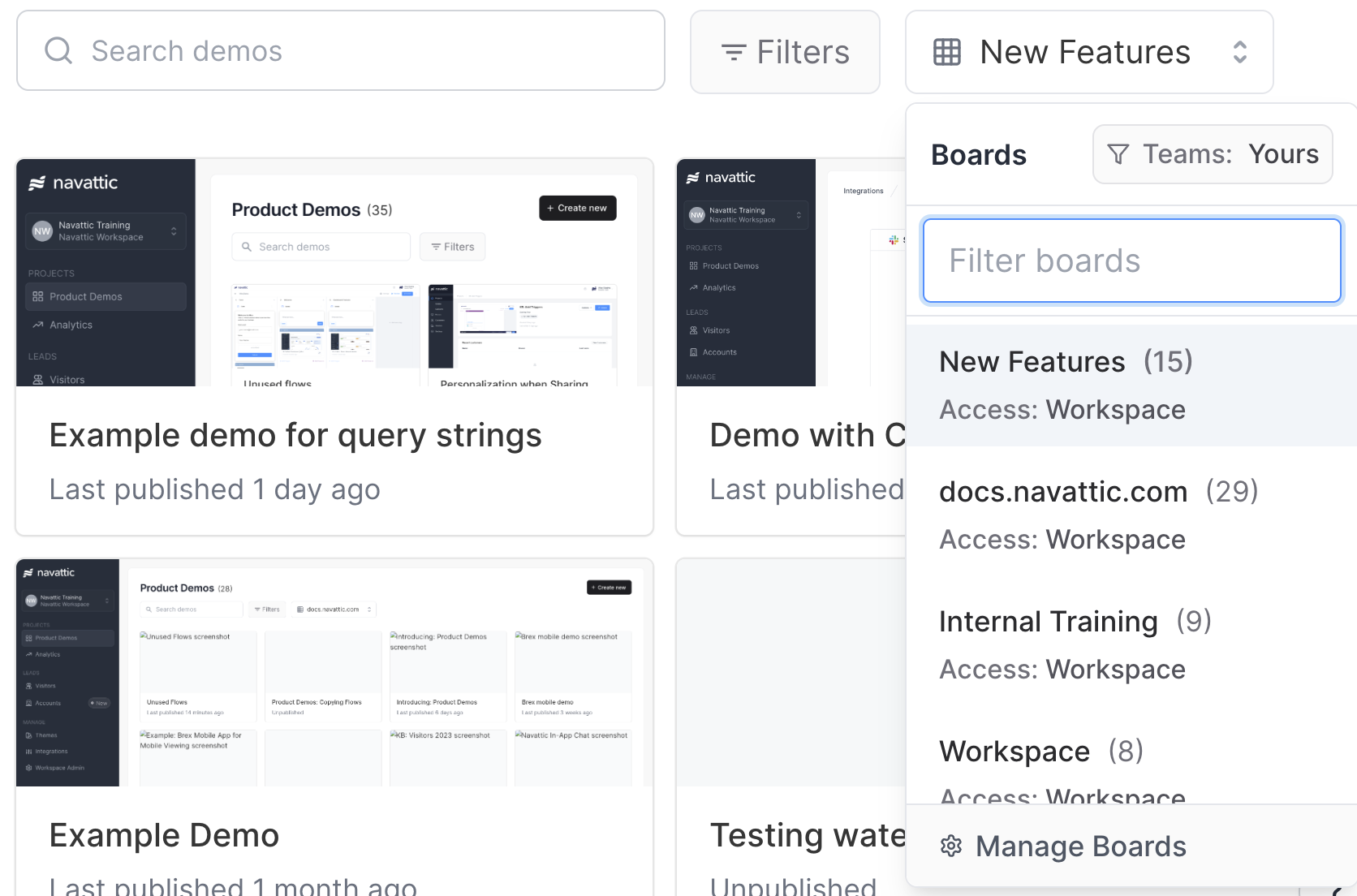Image resolution: width=1357 pixels, height=896 pixels.
Task: Open the Filters button
Action: pyautogui.click(x=785, y=52)
